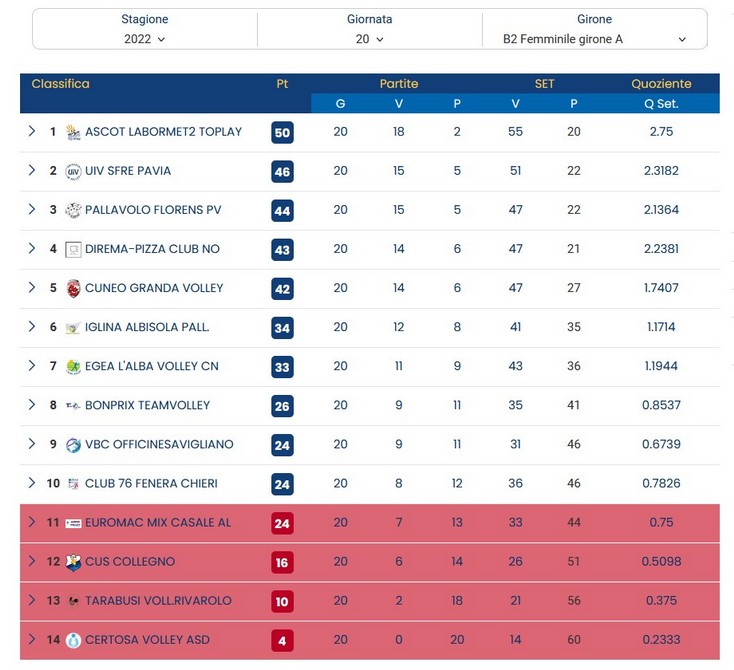
Task: Expand the Euromac Mix Casale AL row
Action: (32, 522)
